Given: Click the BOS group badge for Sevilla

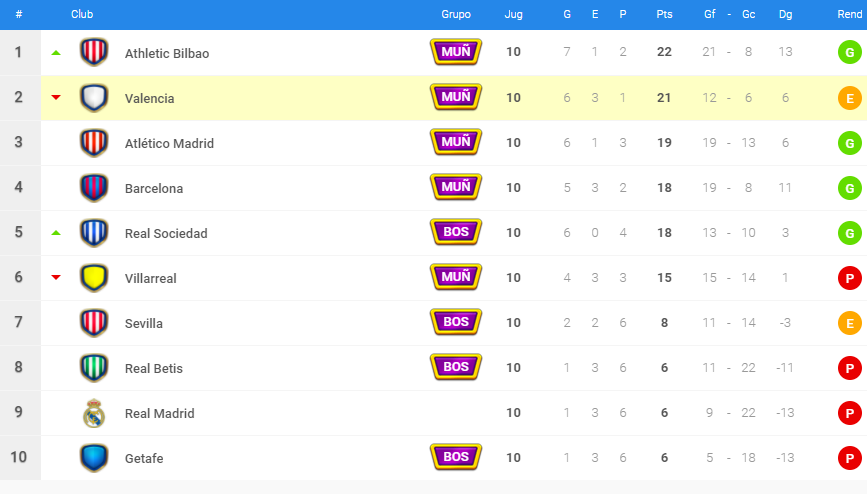Looking at the screenshot, I should [456, 322].
